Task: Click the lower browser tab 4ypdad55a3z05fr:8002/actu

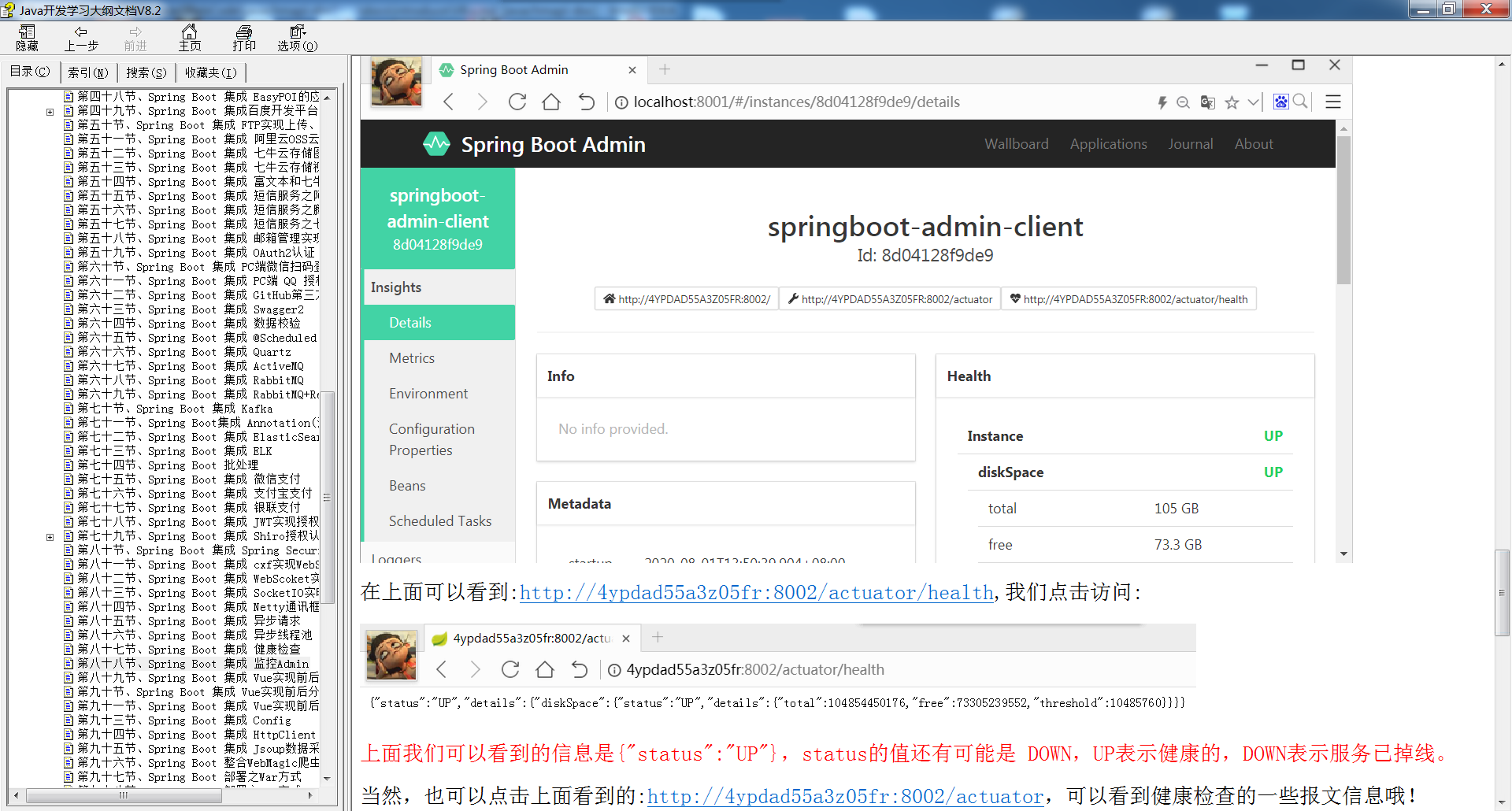Action: click(x=532, y=639)
